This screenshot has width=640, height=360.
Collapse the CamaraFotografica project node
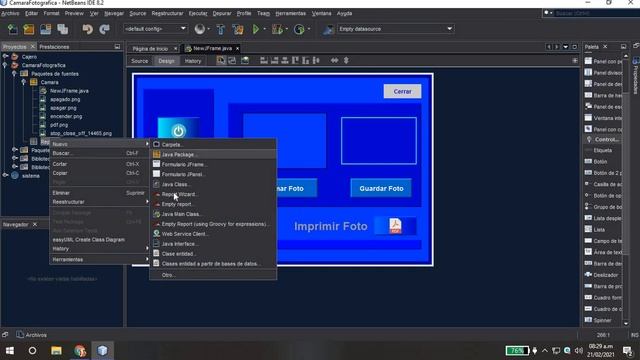coord(5,65)
